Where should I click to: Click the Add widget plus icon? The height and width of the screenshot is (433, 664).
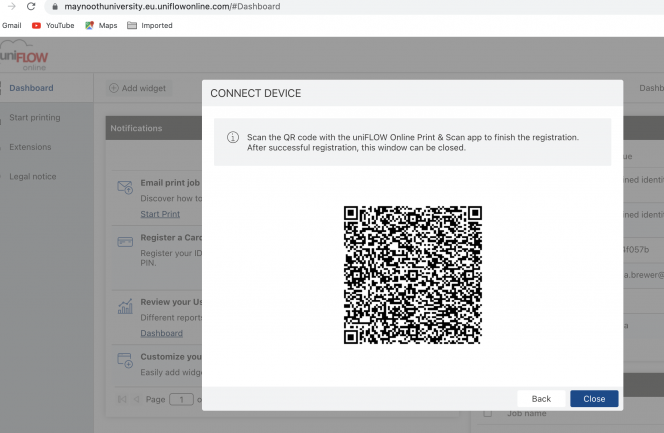point(114,88)
